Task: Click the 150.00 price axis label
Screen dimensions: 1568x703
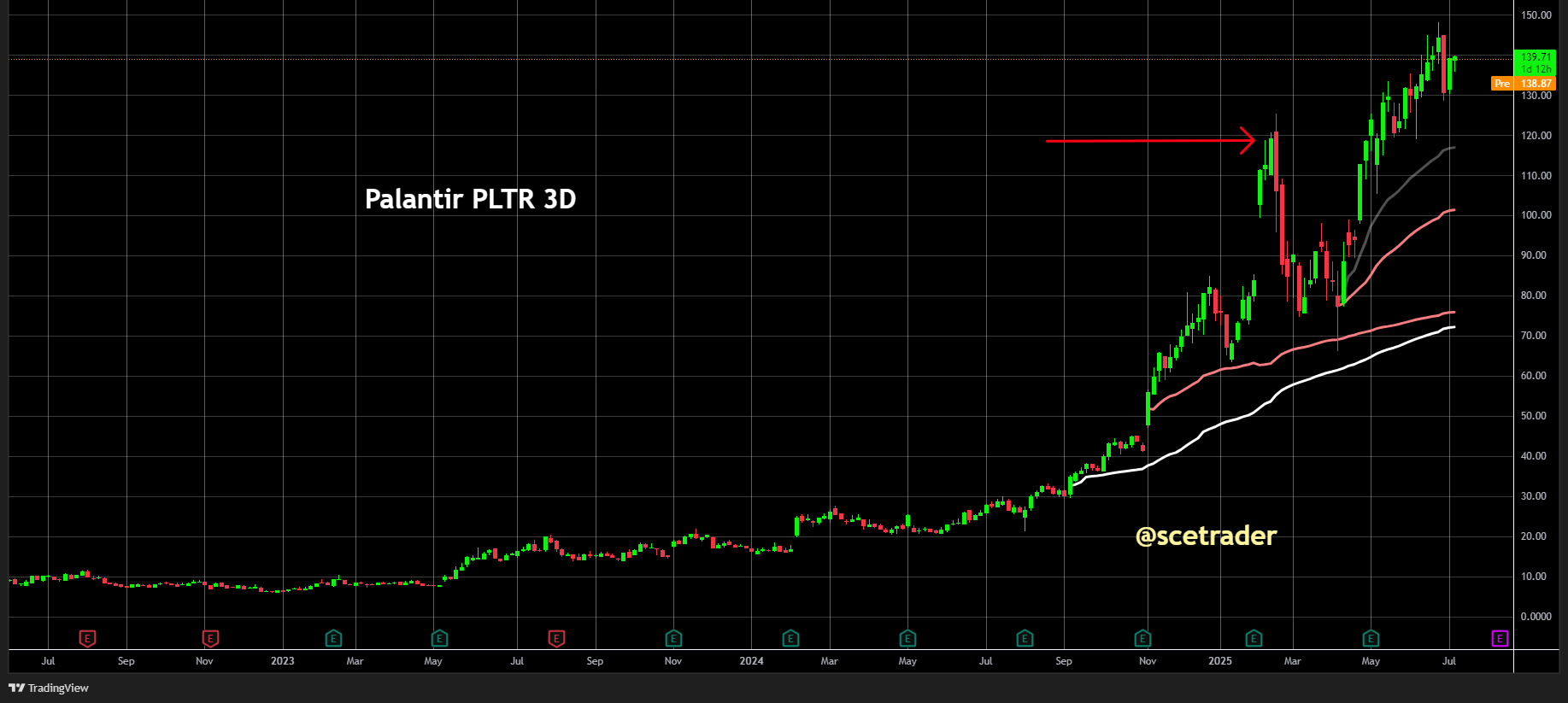Action: click(1536, 15)
